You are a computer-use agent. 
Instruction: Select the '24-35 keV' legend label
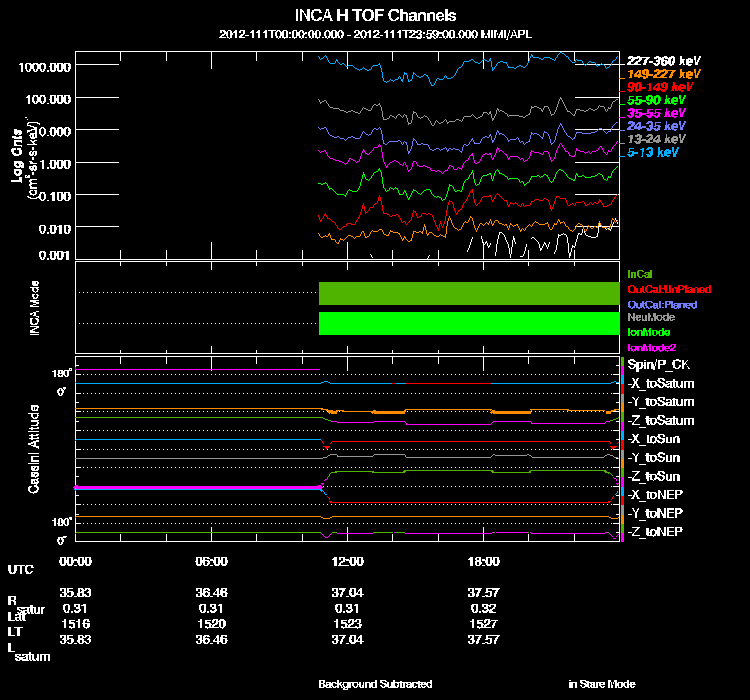(x=656, y=126)
